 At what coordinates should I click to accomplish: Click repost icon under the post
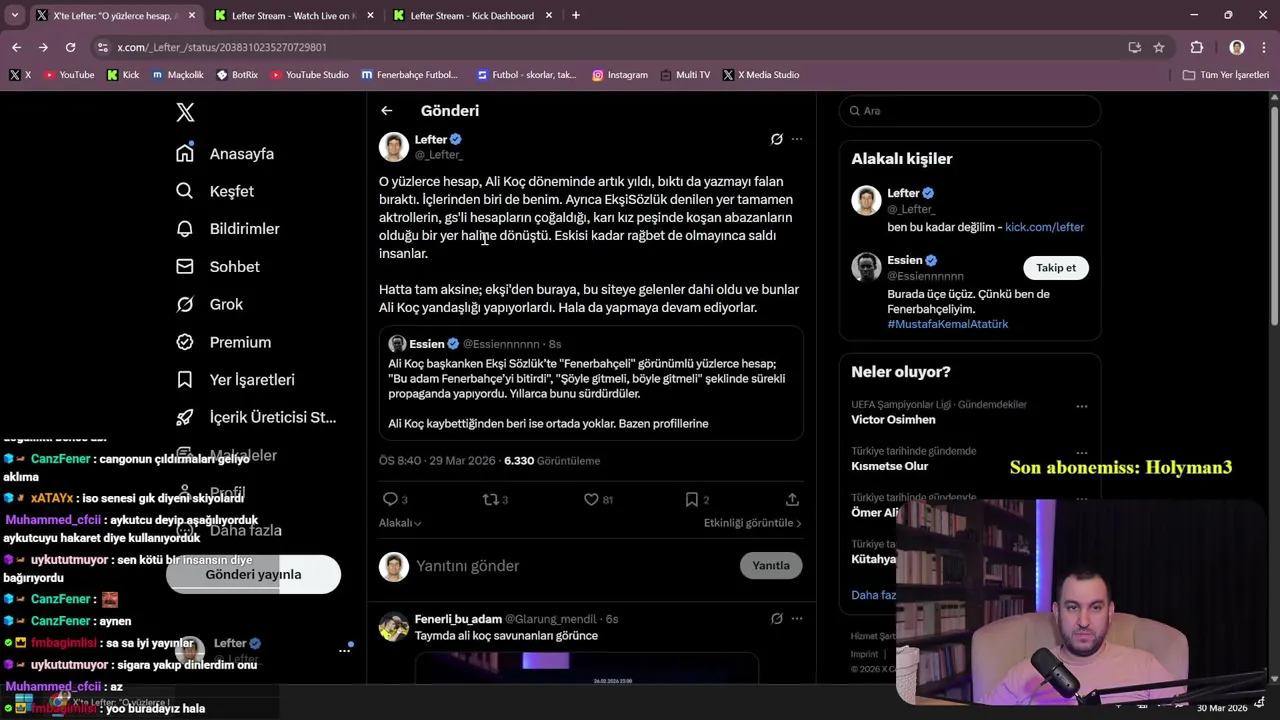[x=490, y=499]
